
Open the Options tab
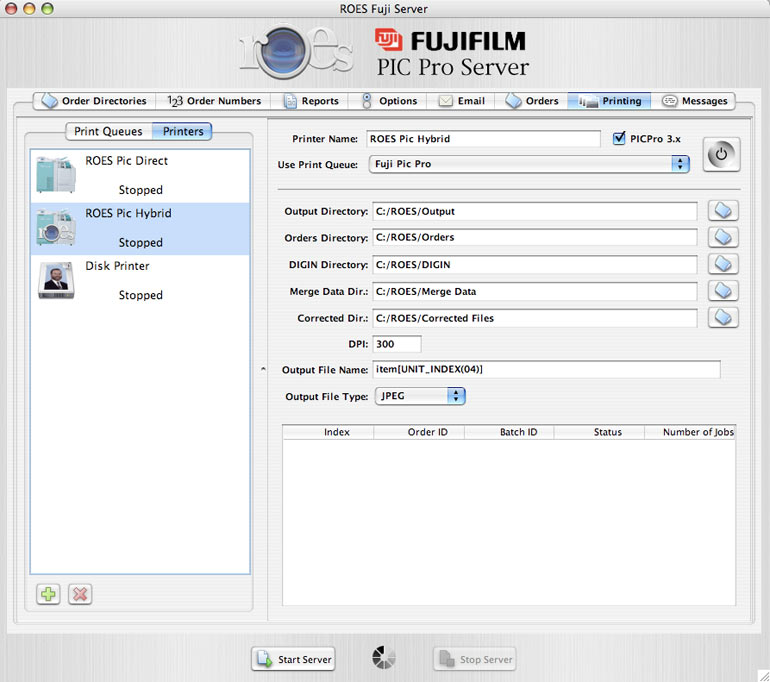pyautogui.click(x=388, y=101)
